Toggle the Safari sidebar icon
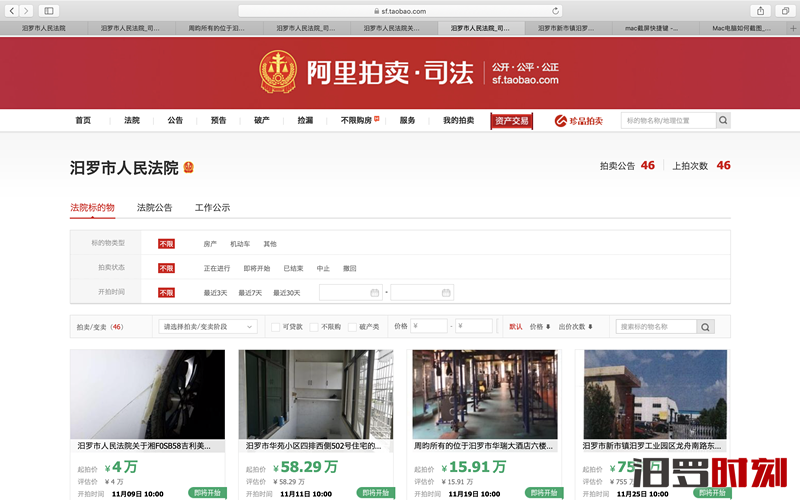Viewport: 800px width, 500px height. click(x=49, y=11)
